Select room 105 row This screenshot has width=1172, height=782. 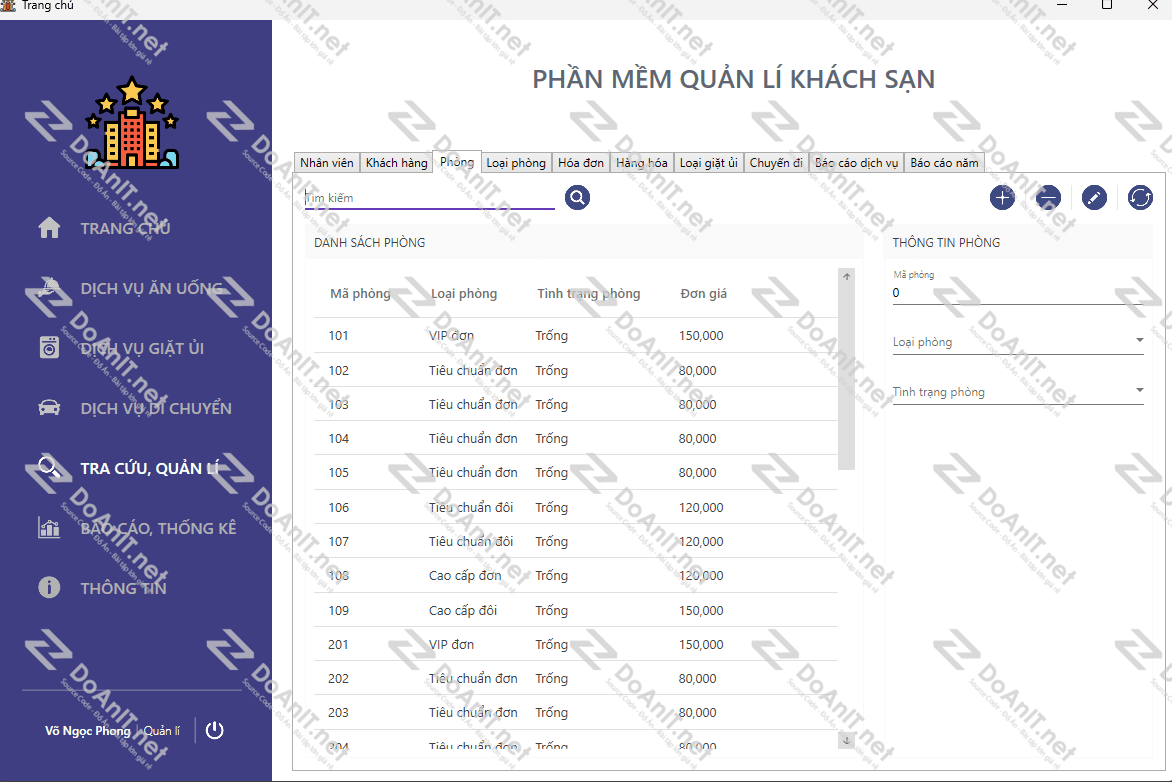click(x=576, y=472)
